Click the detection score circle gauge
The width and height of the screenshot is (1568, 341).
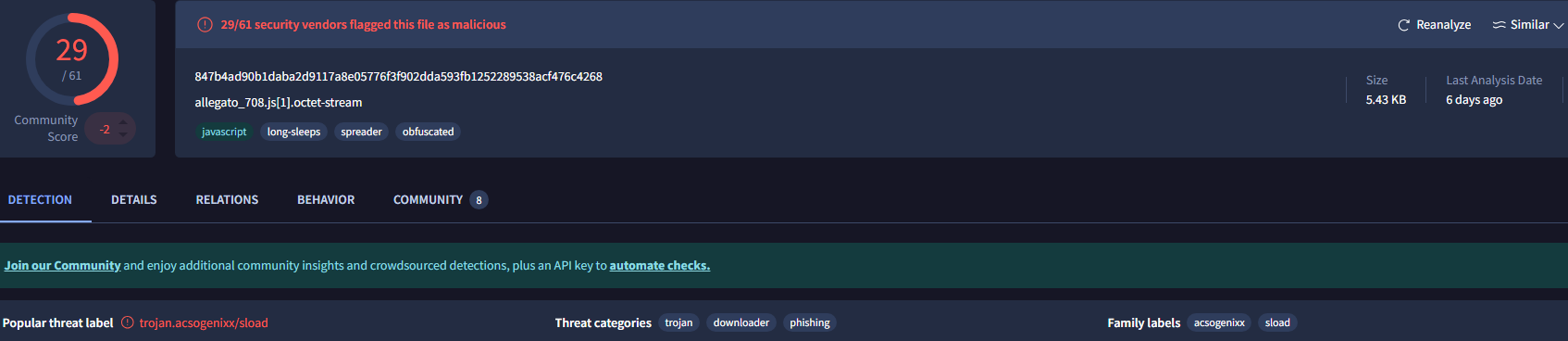coord(72,59)
